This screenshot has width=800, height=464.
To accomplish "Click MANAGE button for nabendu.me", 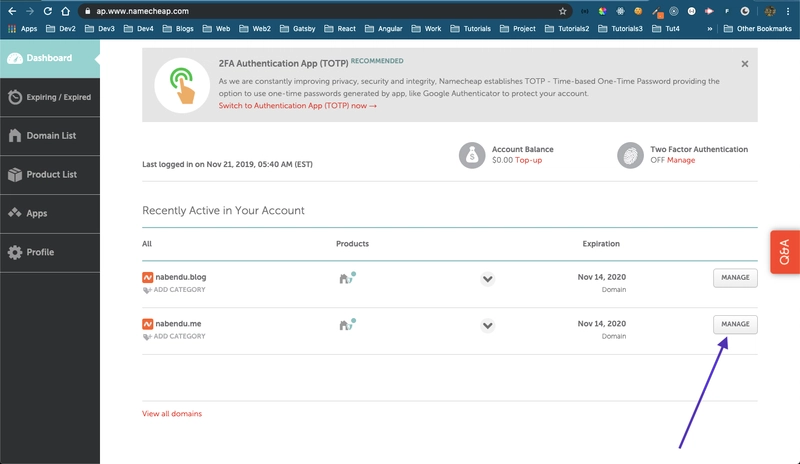I will [x=735, y=324].
